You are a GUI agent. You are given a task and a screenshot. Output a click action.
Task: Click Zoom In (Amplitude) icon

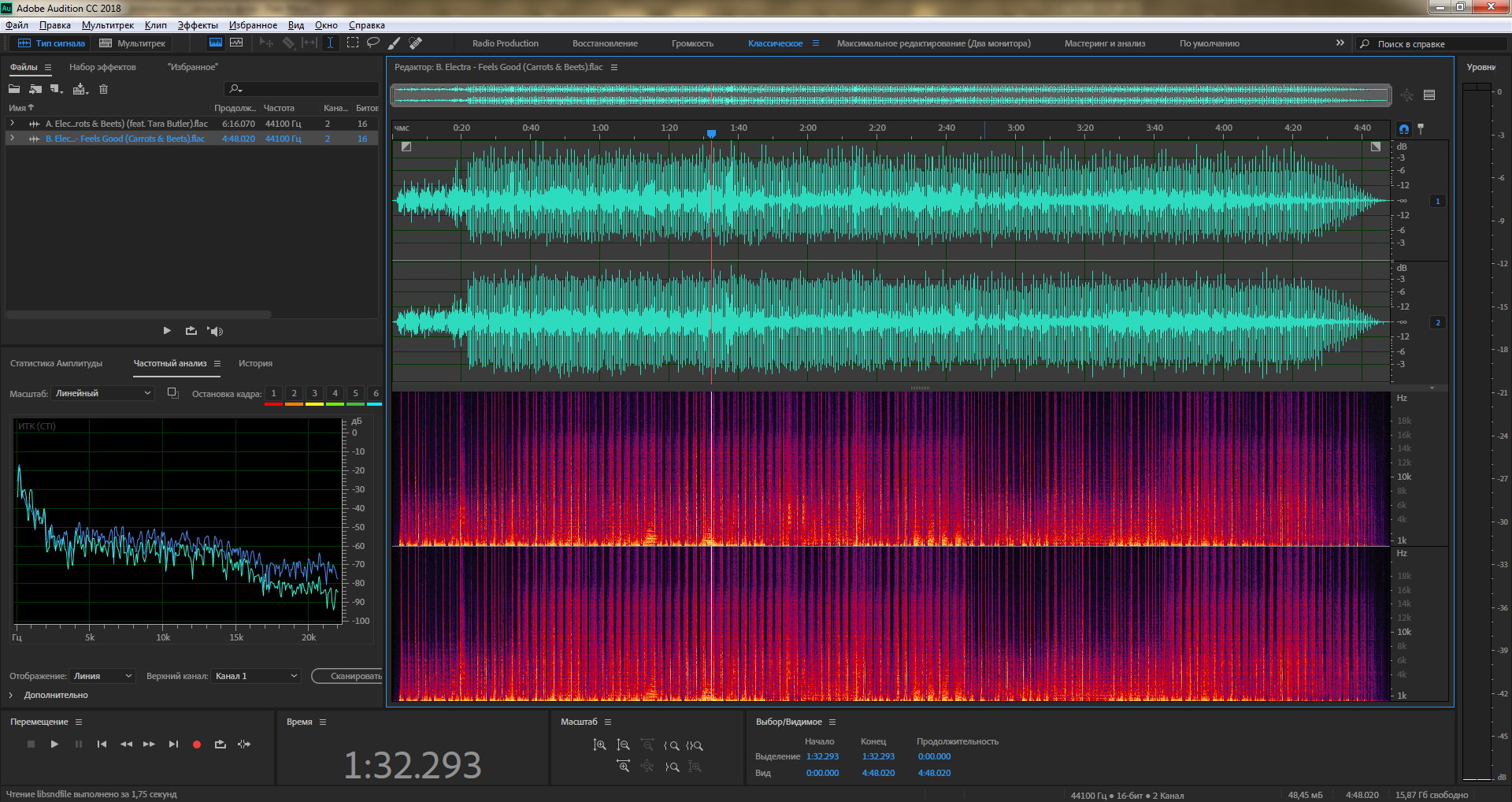(599, 744)
